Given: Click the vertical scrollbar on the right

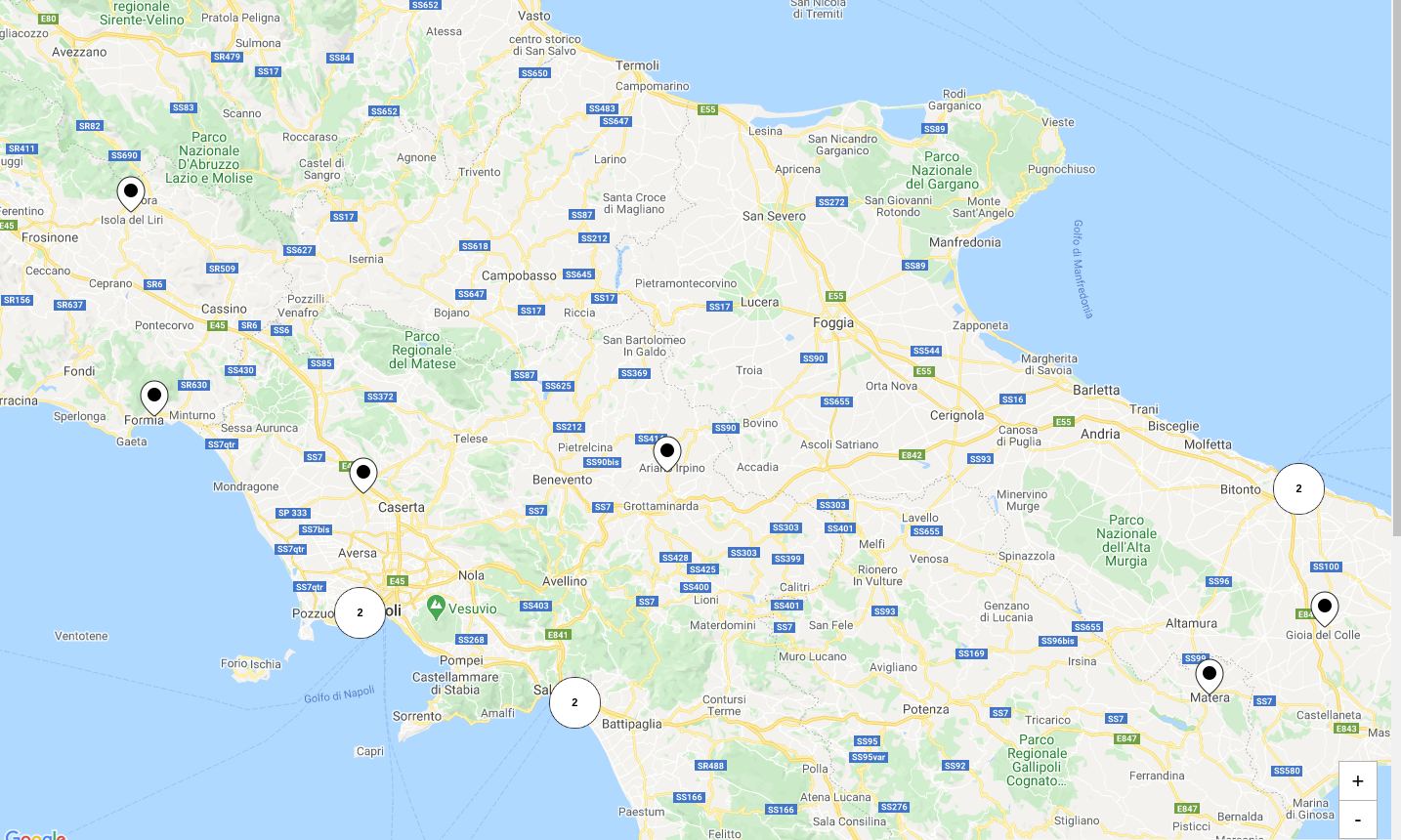Looking at the screenshot, I should pyautogui.click(x=1396, y=268).
